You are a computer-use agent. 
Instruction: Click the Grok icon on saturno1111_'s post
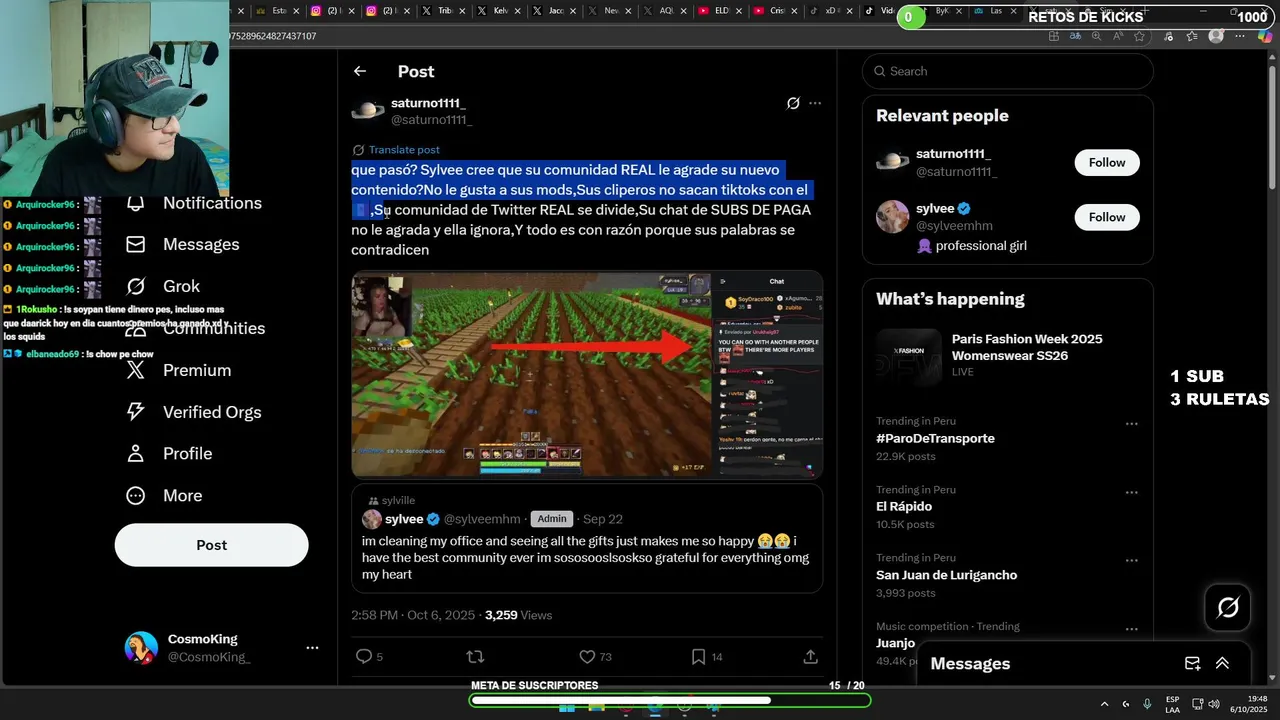793,103
